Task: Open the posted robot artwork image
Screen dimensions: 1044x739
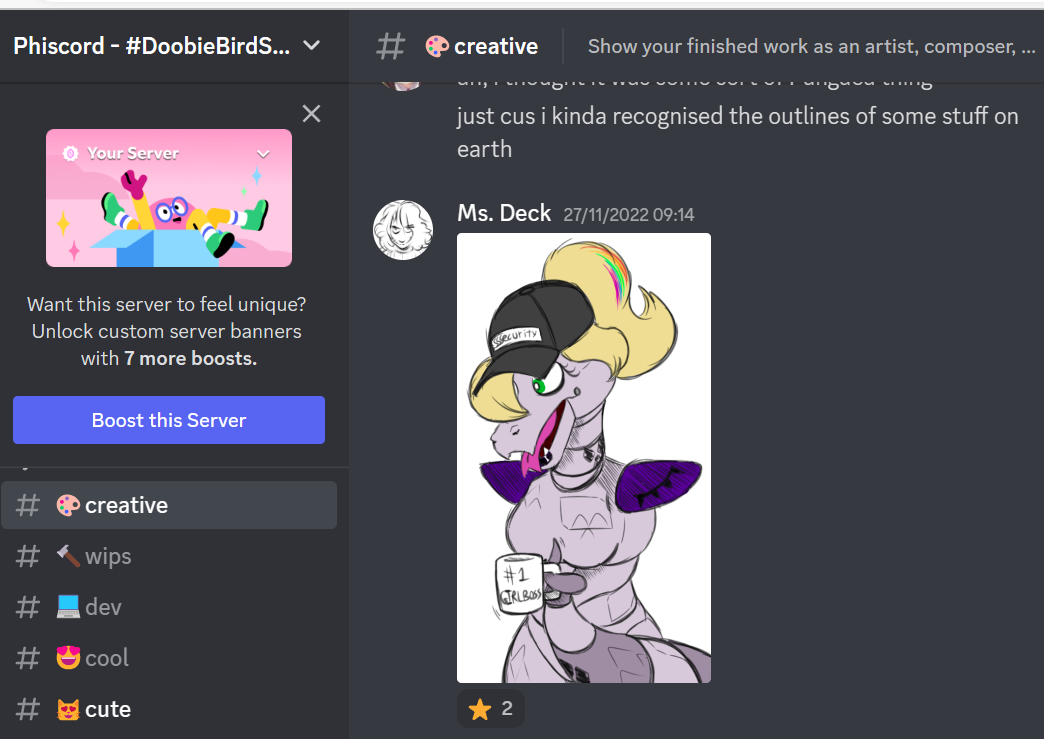Action: 584,458
